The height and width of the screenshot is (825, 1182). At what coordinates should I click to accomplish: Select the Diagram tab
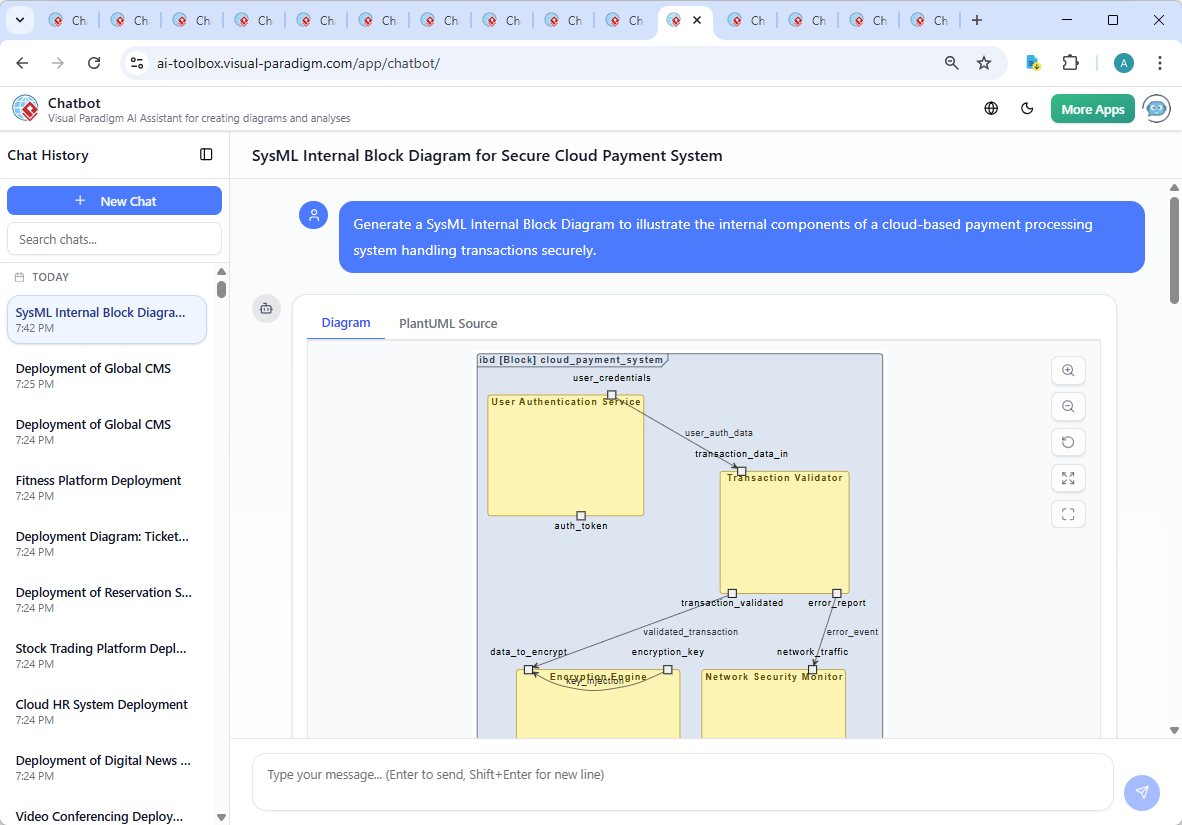pos(346,323)
